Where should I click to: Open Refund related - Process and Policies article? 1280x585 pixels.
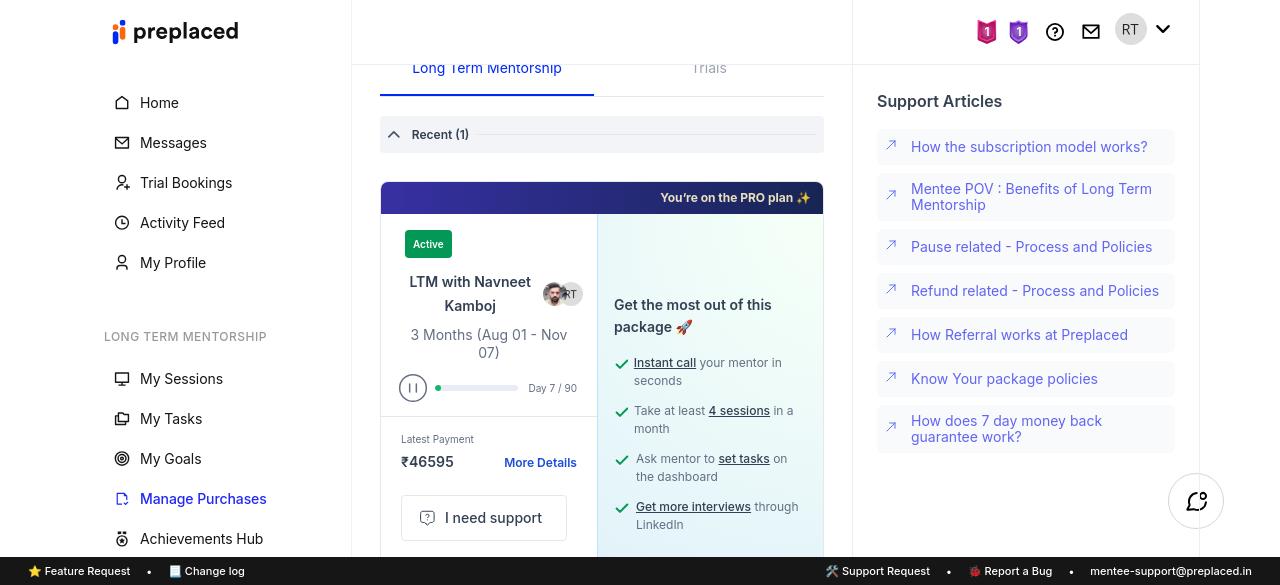tap(1034, 291)
